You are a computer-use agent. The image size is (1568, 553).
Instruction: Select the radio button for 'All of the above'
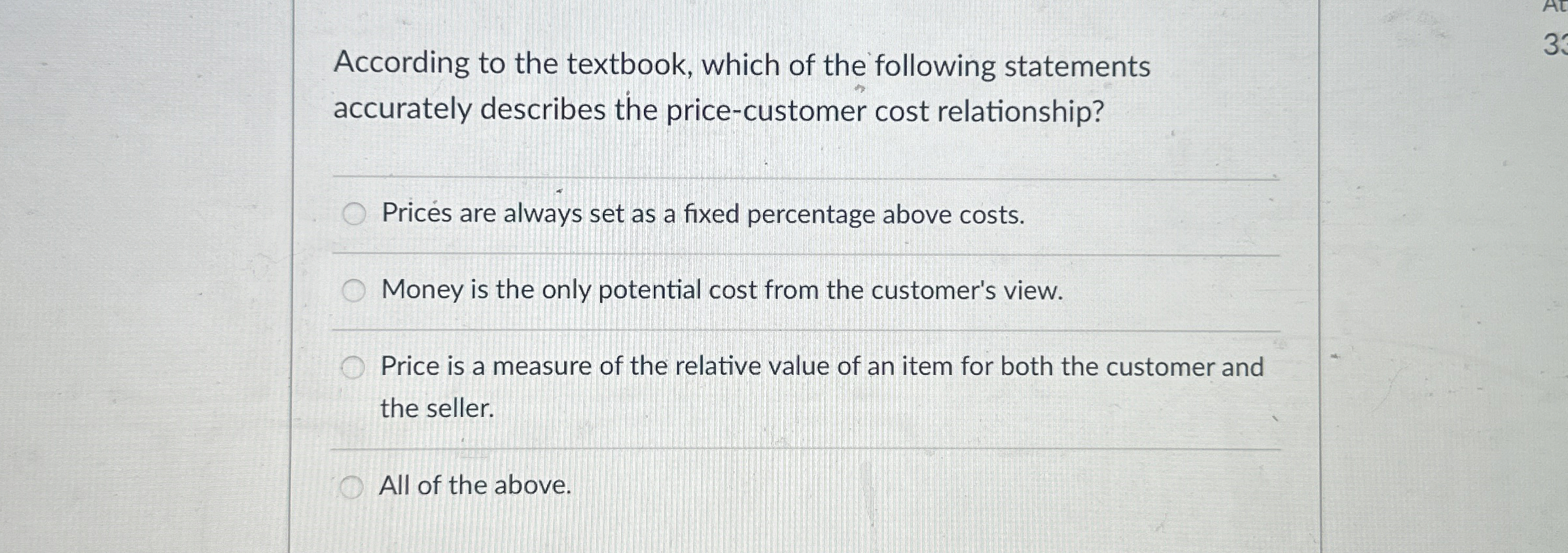[352, 486]
